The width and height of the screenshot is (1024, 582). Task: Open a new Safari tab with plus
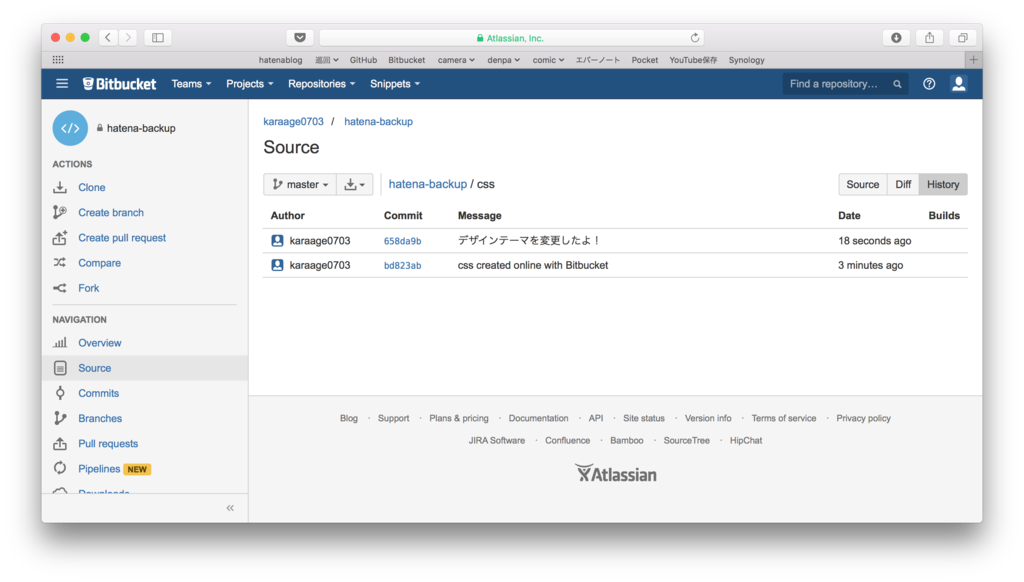(x=973, y=59)
